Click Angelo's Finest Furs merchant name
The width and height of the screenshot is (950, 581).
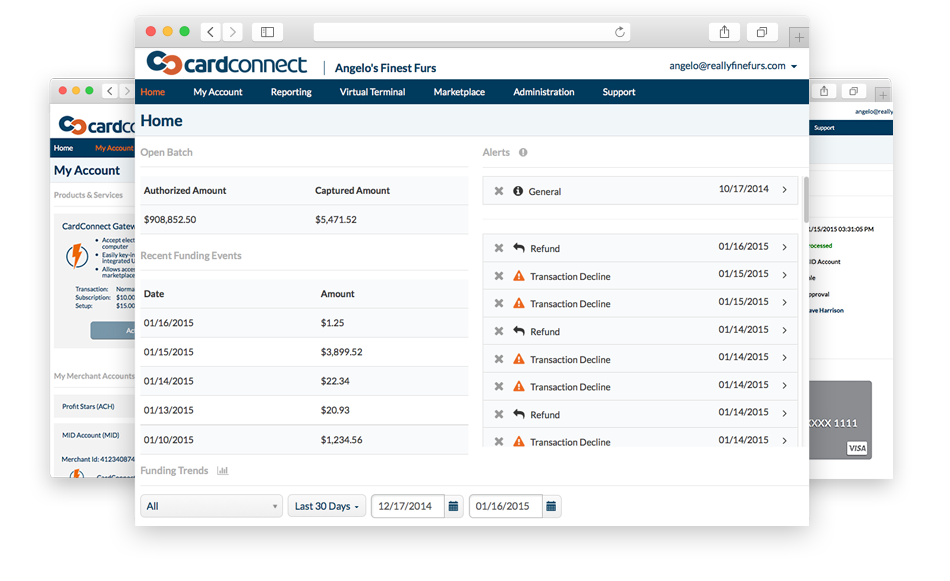click(x=385, y=68)
